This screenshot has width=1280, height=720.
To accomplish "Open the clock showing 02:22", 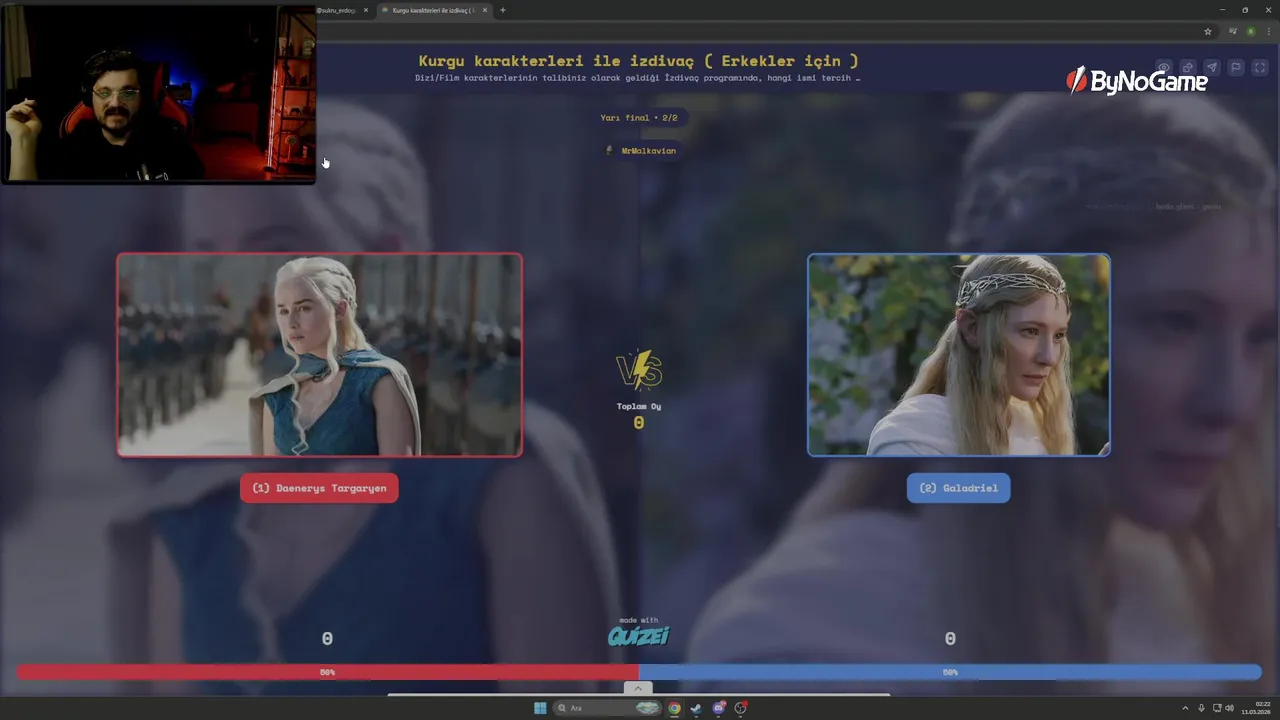I will (x=1255, y=708).
